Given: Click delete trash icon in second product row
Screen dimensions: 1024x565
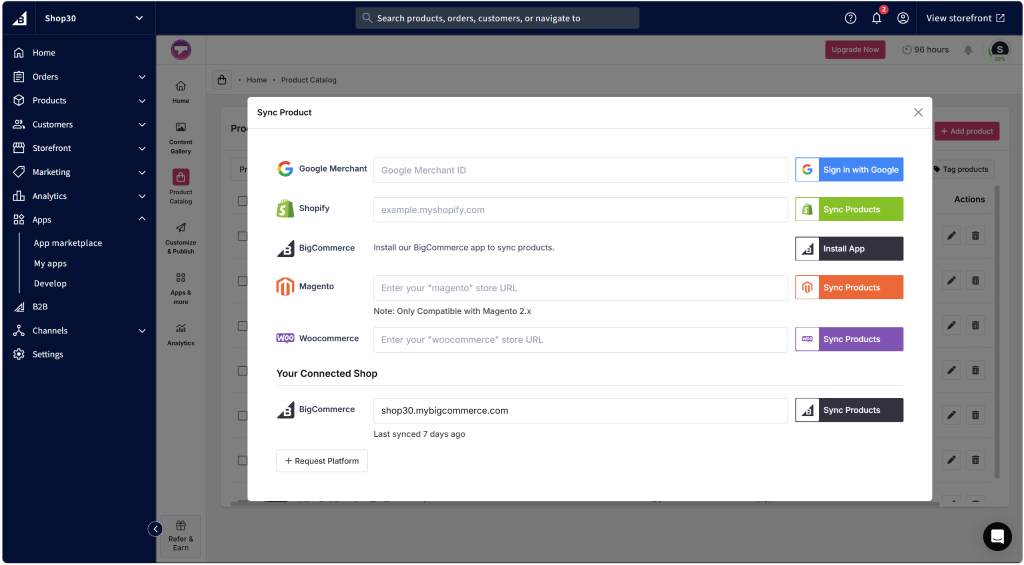Looking at the screenshot, I should (976, 280).
